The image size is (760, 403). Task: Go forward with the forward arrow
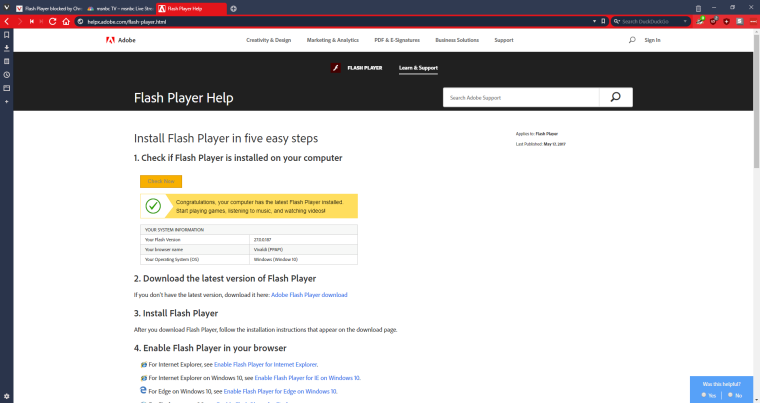tap(20, 21)
